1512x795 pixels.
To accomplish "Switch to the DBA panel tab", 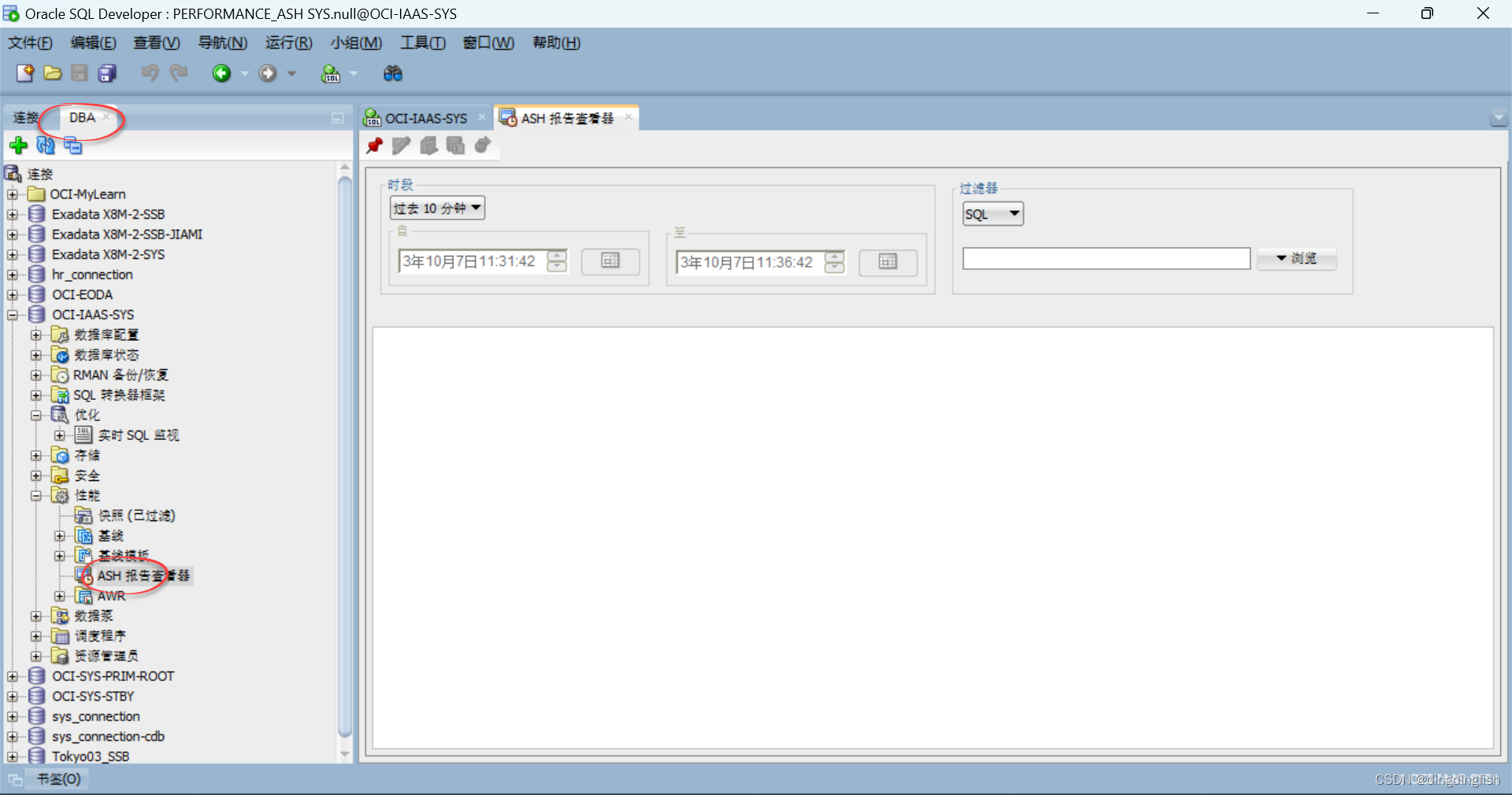I will coord(82,117).
